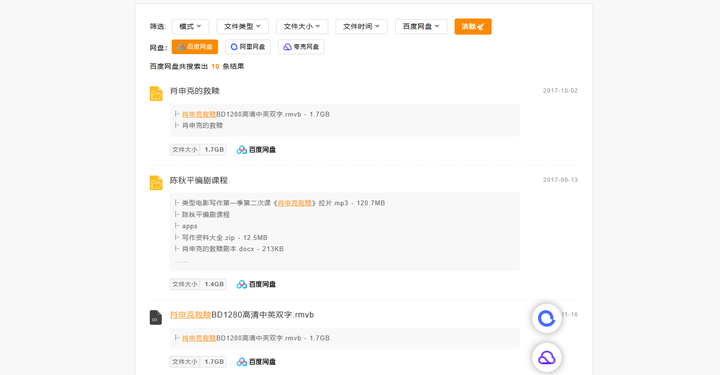Expand the 文件类型 filter dropdown
Viewport: 720px width, 375px height.
242,27
